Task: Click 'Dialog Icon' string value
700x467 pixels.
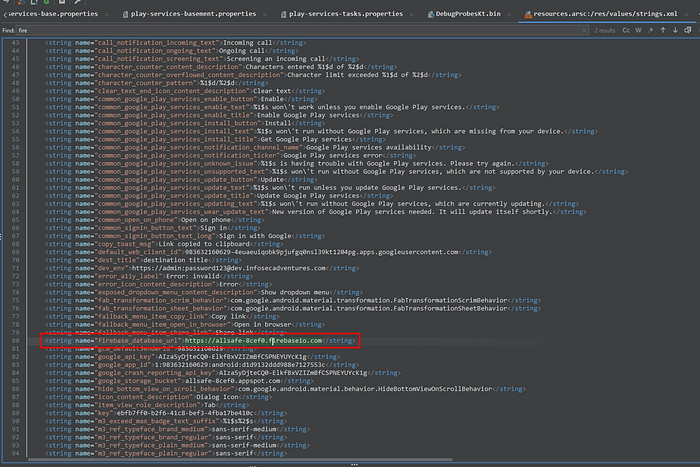Action: coord(217,397)
